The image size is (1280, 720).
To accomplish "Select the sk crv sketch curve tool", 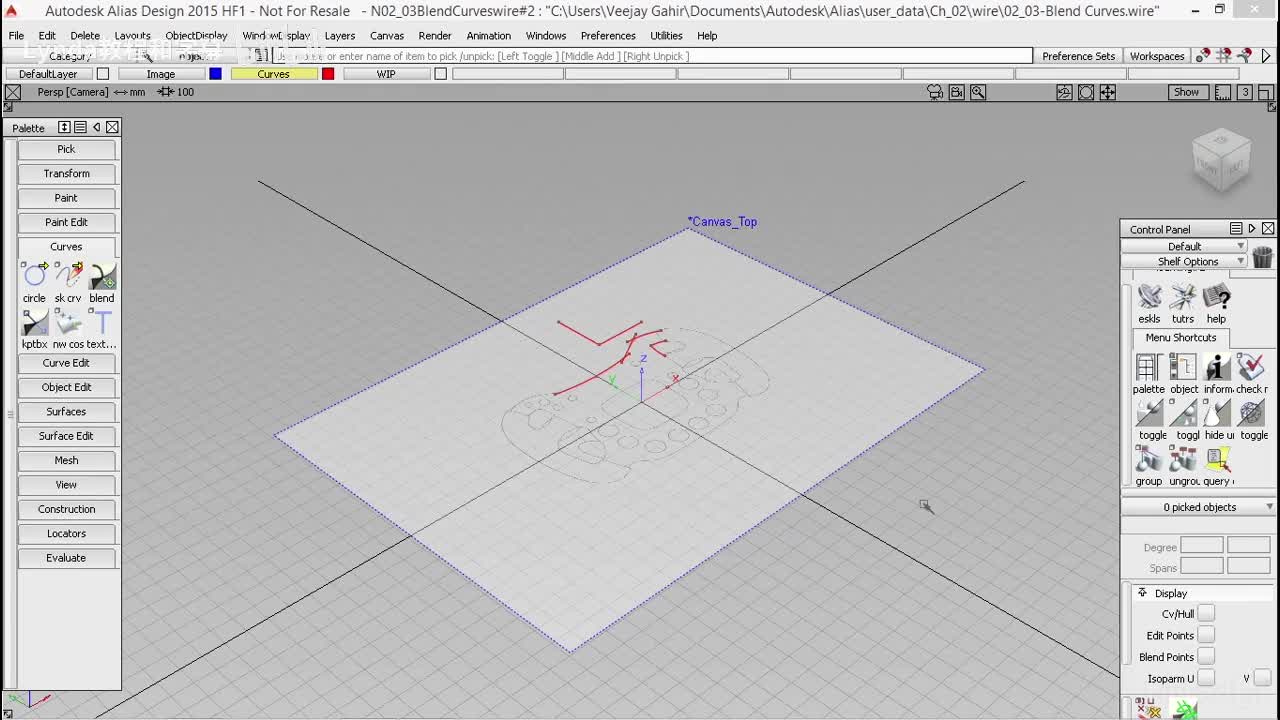I will pyautogui.click(x=68, y=276).
